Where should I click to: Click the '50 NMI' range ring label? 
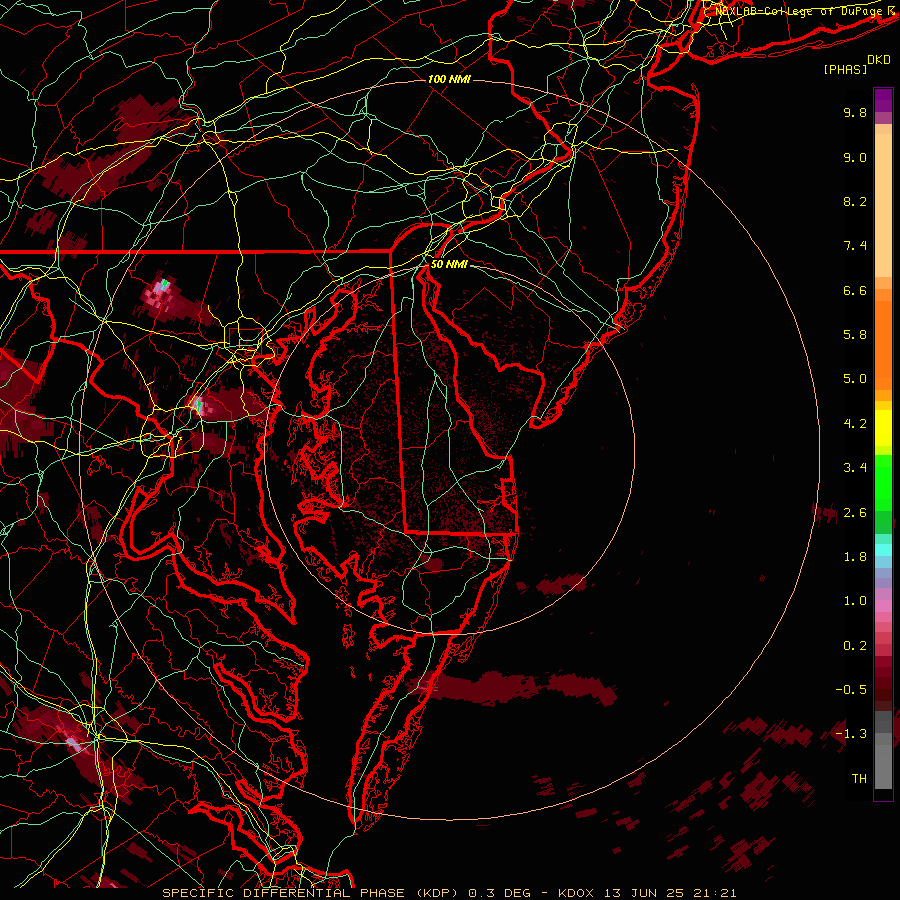click(x=449, y=265)
